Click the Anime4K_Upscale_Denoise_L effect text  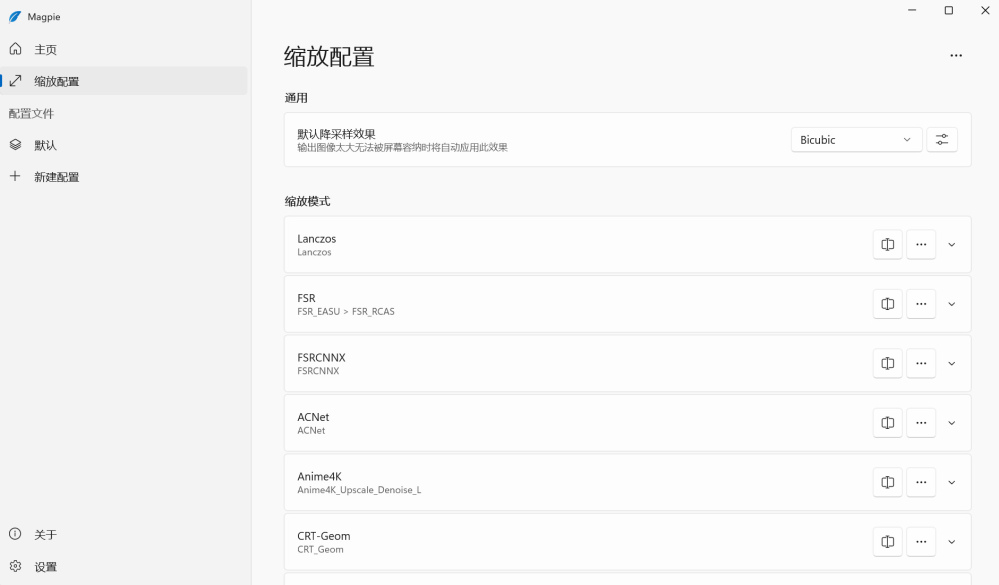click(359, 490)
